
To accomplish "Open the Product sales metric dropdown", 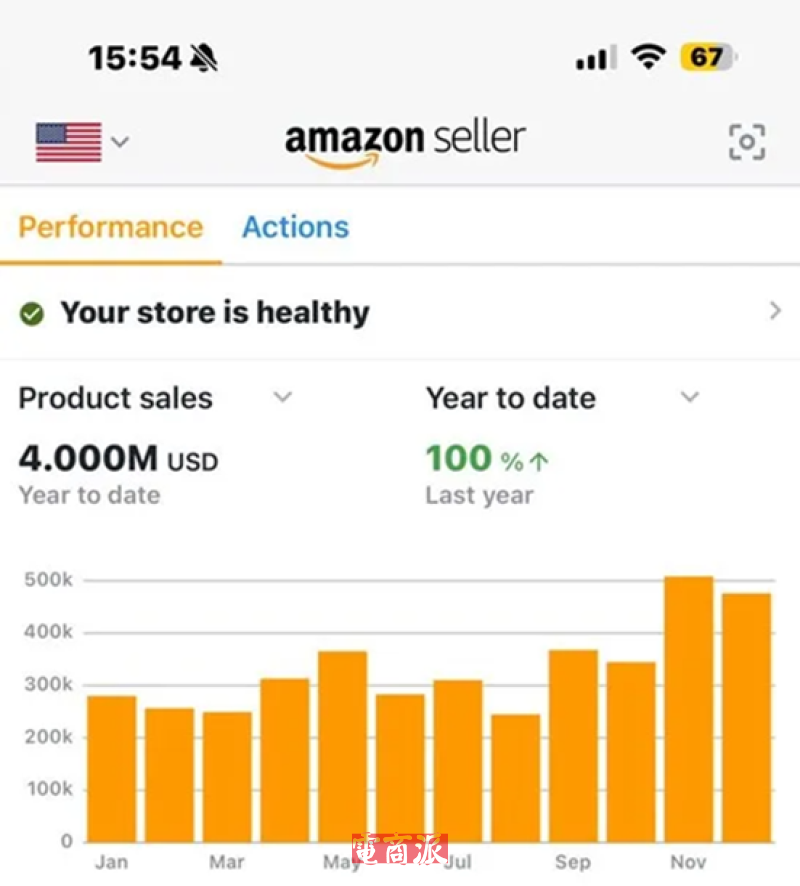I will (x=283, y=398).
